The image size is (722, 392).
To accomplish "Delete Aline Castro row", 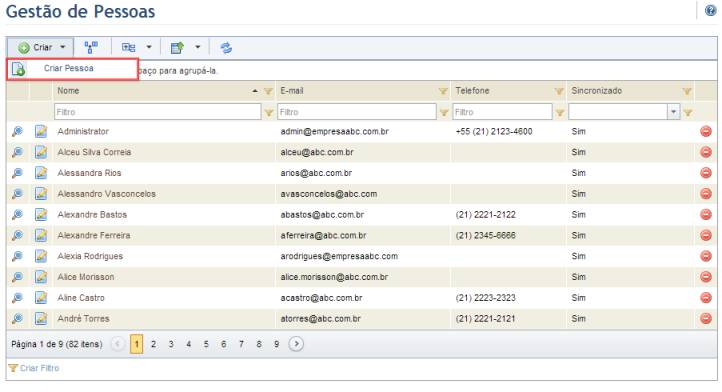I will (706, 298).
